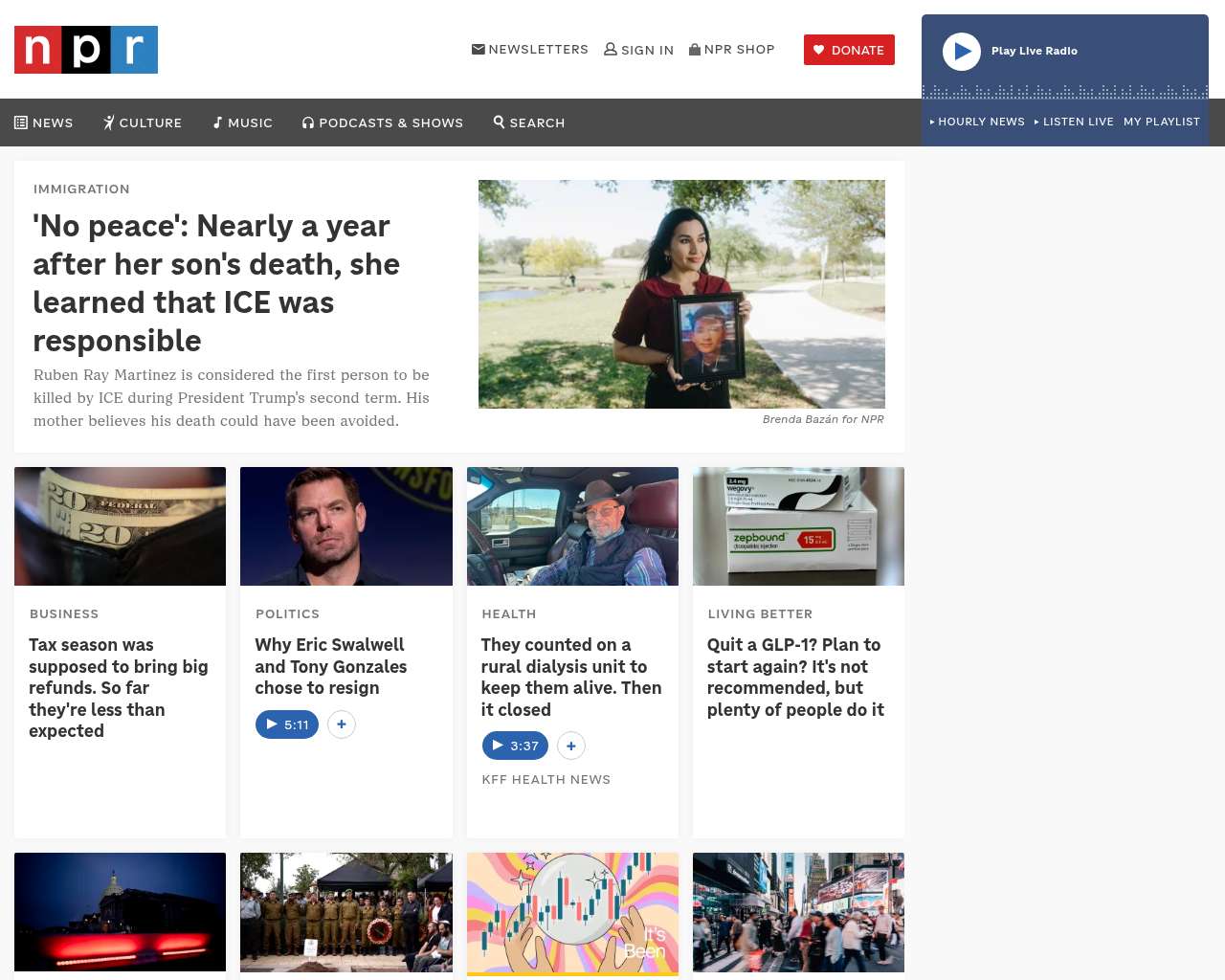Open the KFF Health News link
Image resolution: width=1225 pixels, height=980 pixels.
tap(546, 779)
